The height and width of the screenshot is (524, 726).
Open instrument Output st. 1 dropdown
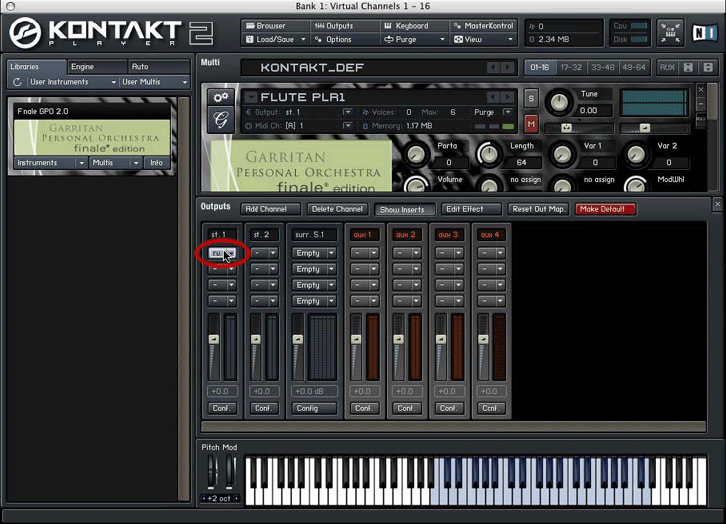click(x=348, y=112)
